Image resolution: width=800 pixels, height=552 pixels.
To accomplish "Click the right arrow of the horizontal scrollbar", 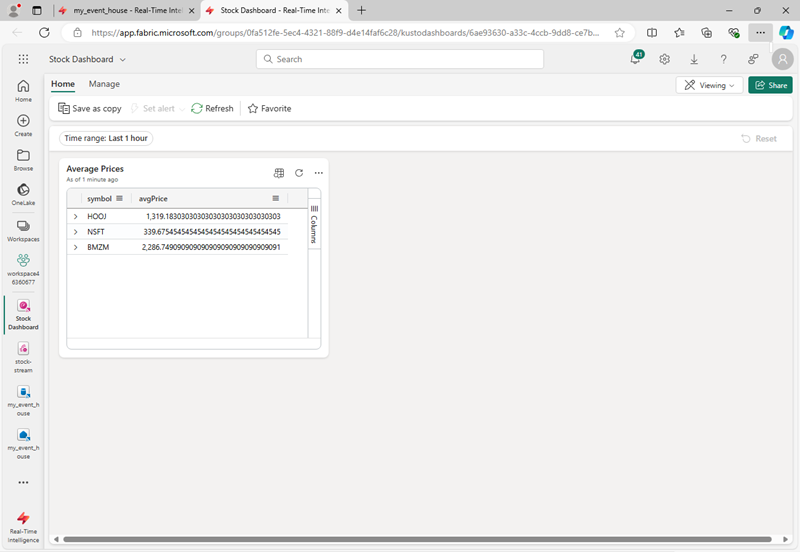I will (785, 539).
